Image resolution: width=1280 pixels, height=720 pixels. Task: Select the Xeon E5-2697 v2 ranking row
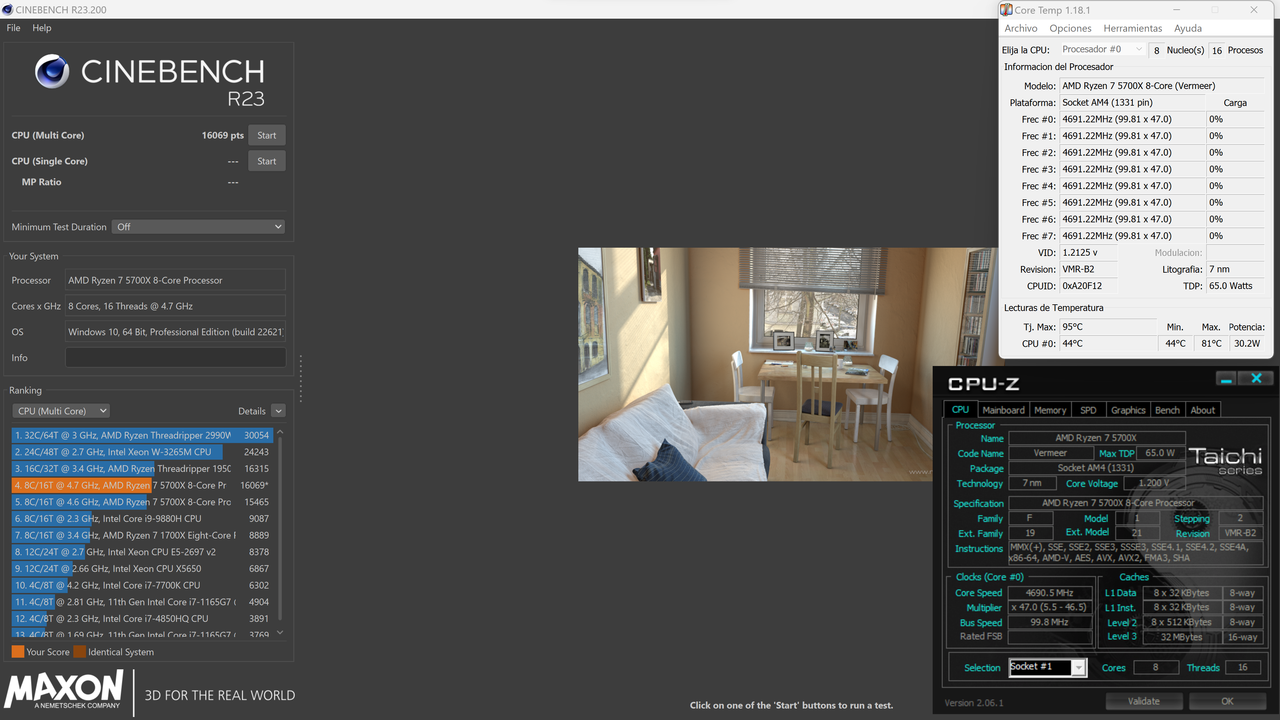pos(142,552)
